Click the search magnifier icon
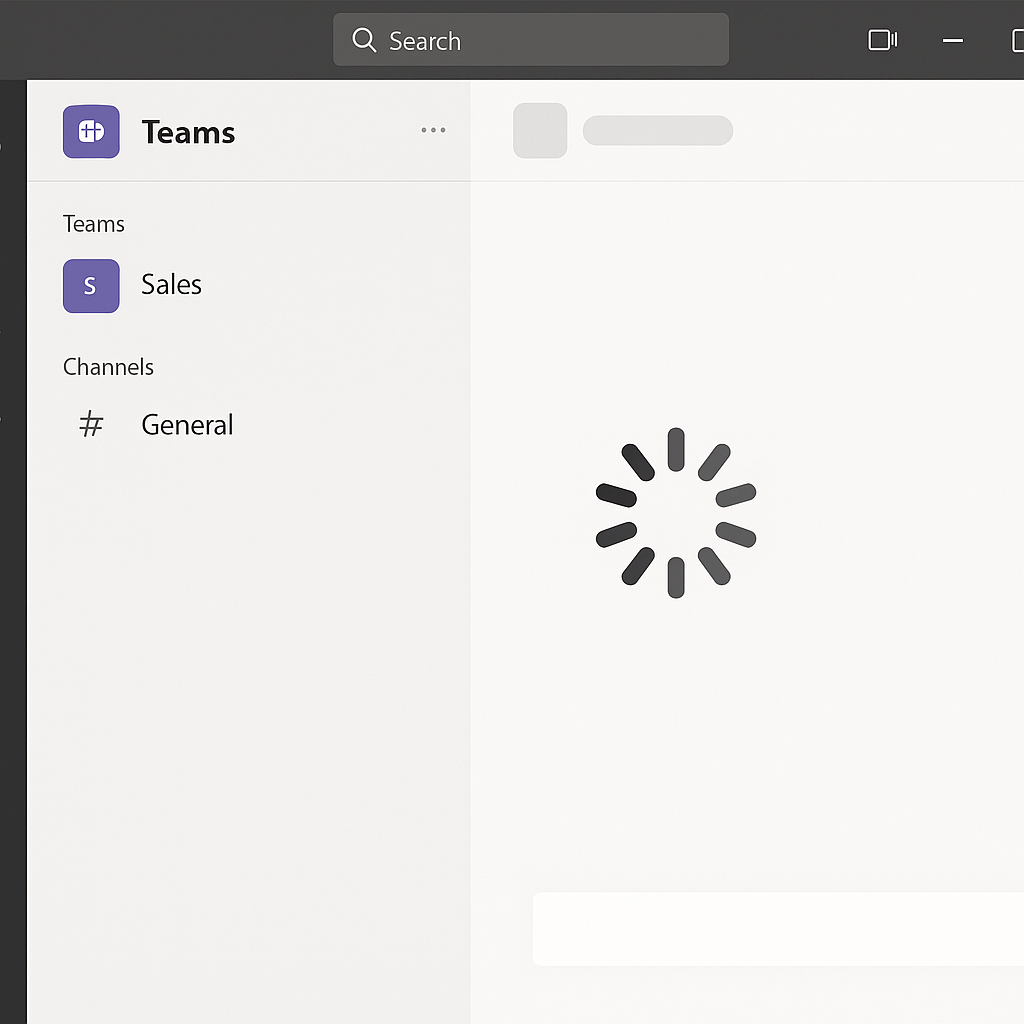The image size is (1024, 1024). (364, 40)
